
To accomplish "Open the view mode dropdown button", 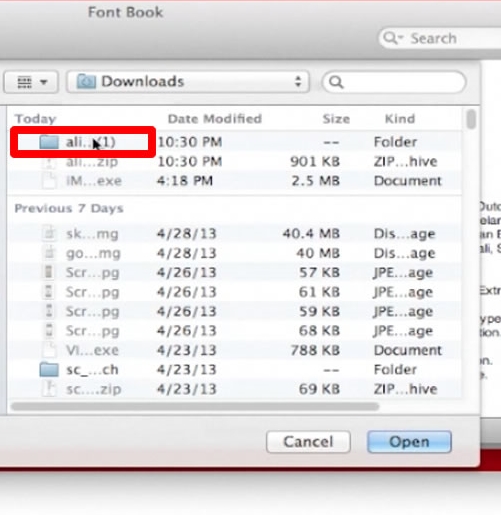I will 31,82.
